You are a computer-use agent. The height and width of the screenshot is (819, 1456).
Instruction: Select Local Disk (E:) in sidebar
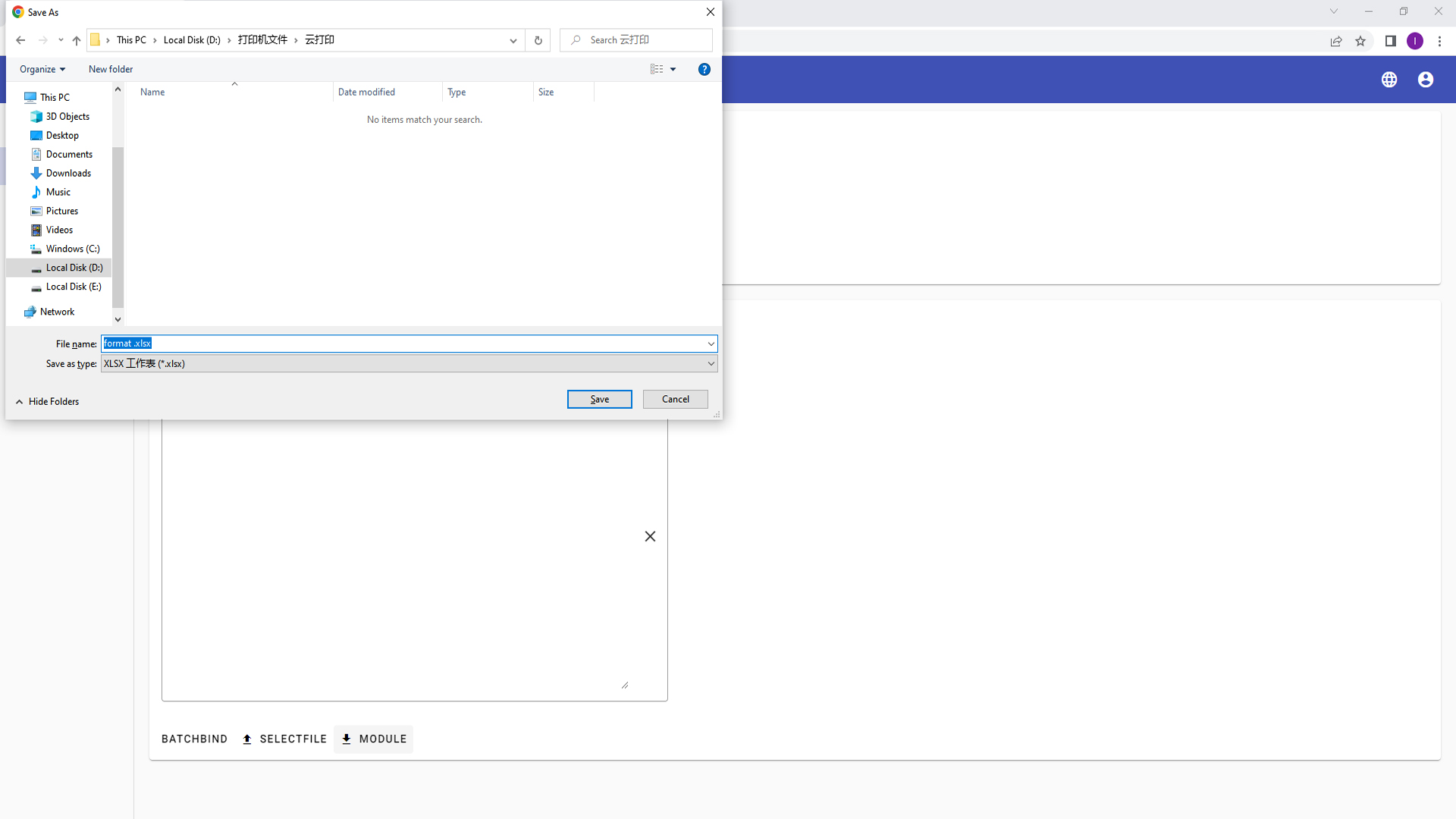[x=74, y=287]
